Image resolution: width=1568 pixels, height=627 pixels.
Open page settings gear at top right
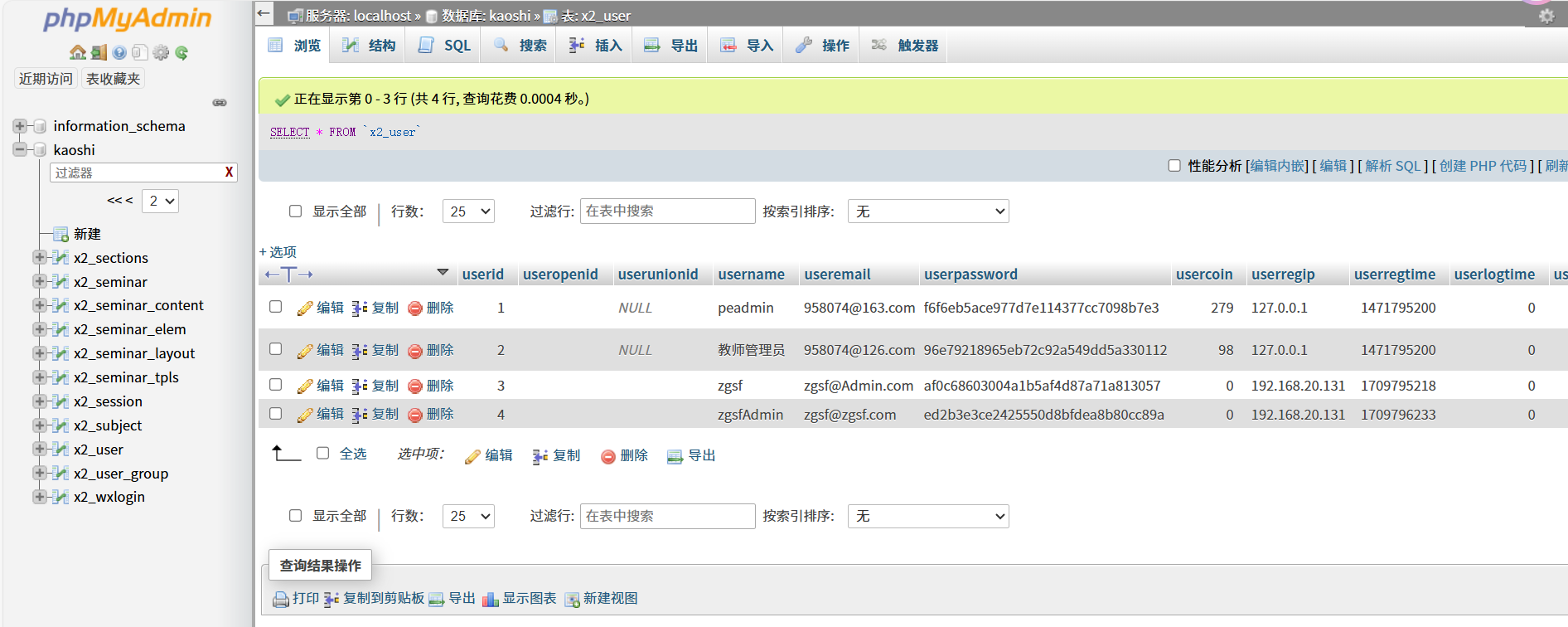click(x=1546, y=16)
